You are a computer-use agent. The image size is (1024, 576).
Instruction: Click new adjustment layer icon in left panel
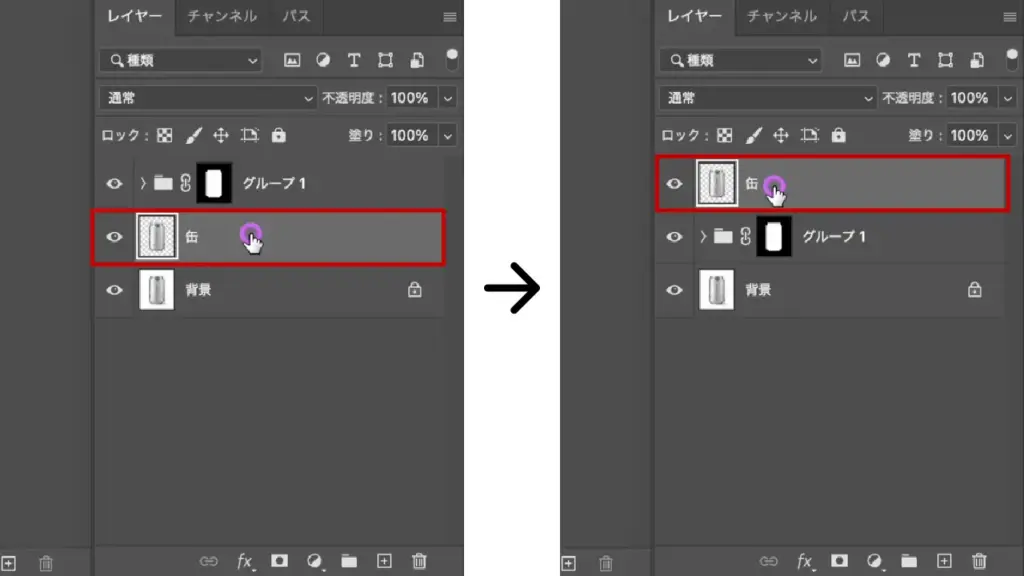click(315, 561)
